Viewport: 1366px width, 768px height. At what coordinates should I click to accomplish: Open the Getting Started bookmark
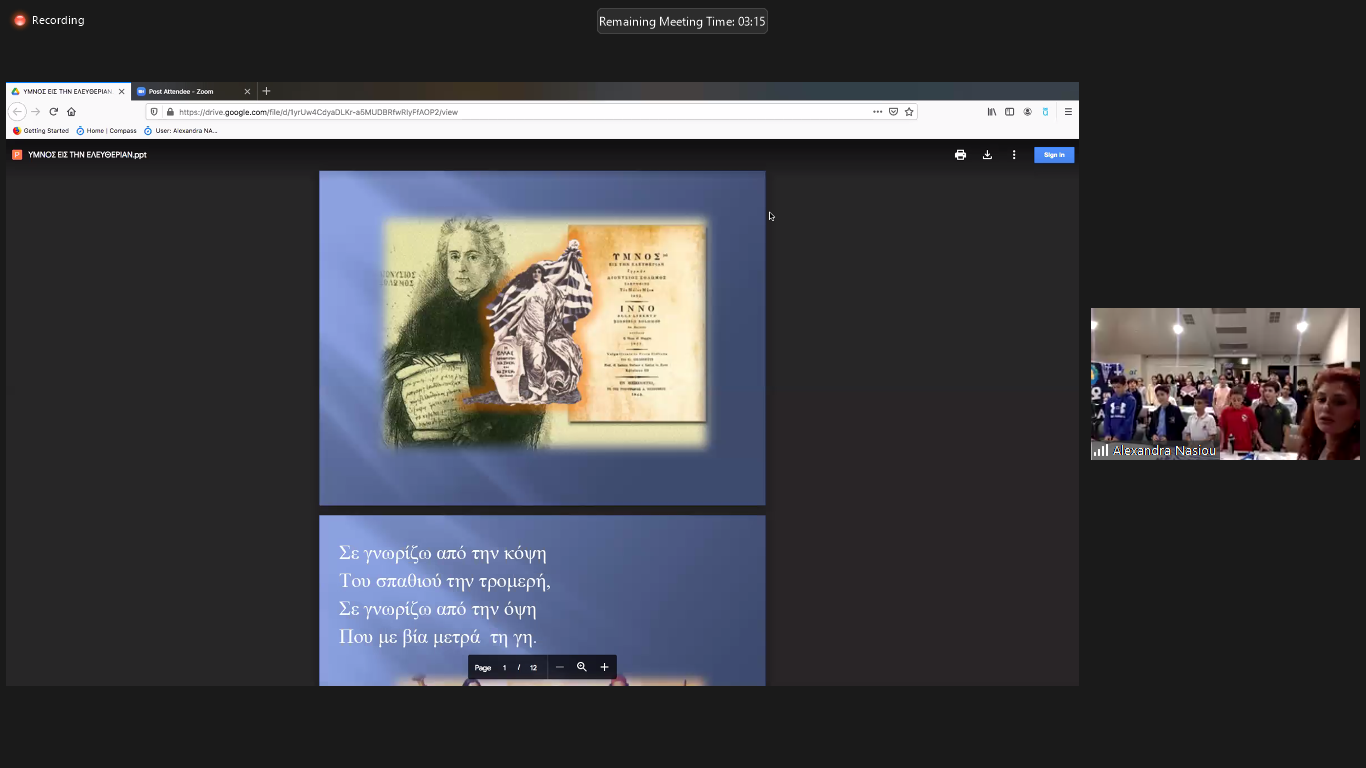(x=41, y=131)
